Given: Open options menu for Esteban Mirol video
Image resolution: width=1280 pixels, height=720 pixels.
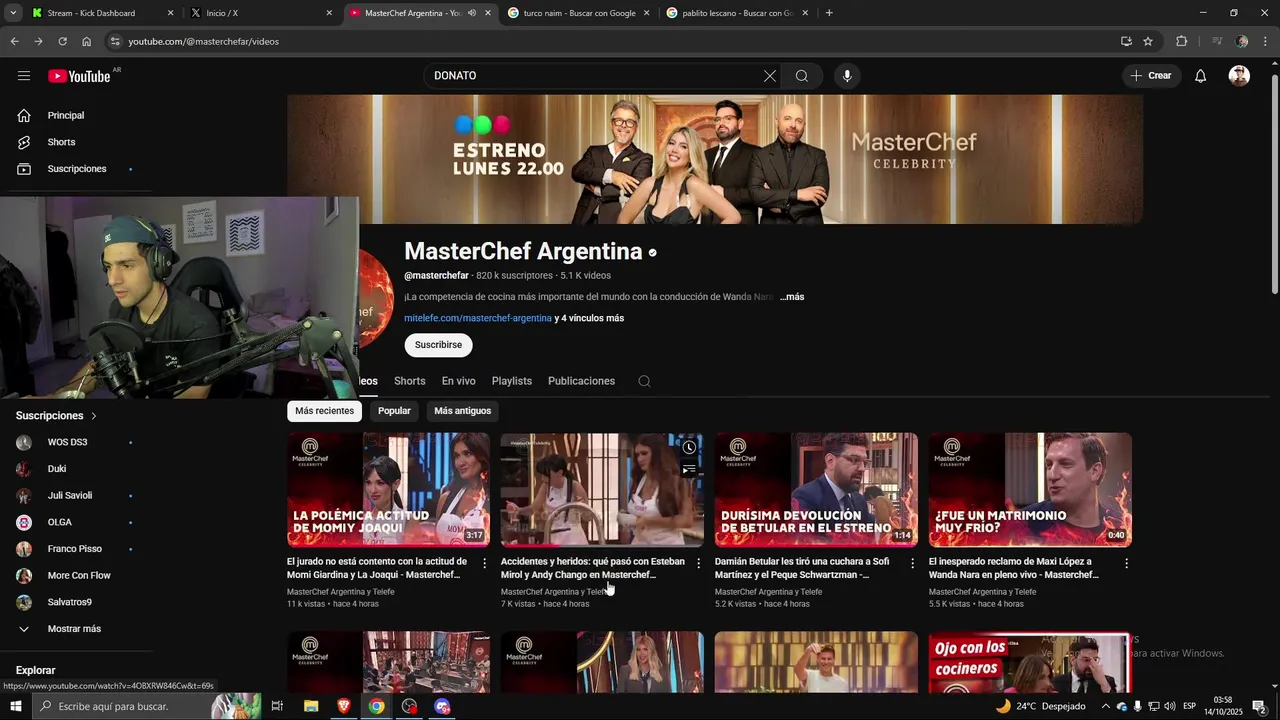Looking at the screenshot, I should 698,563.
